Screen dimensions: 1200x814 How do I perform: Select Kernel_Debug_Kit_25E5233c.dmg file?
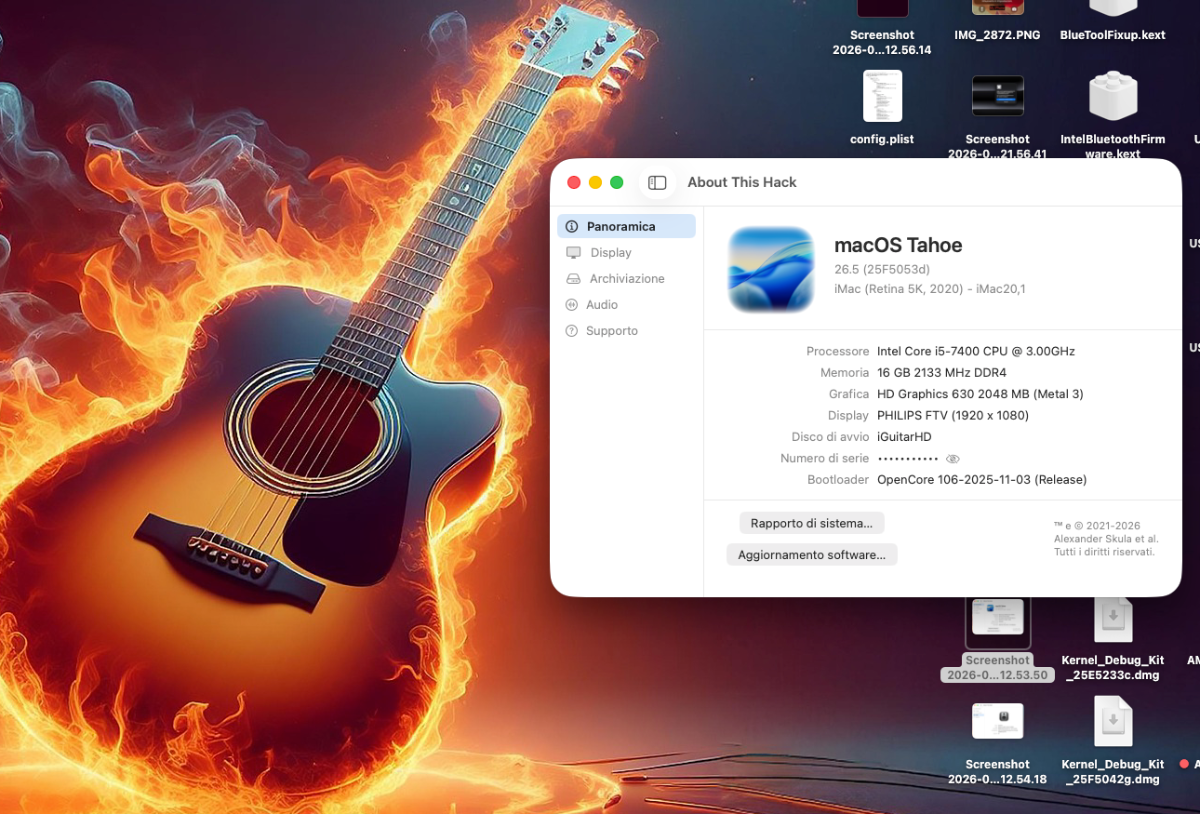click(x=1112, y=640)
